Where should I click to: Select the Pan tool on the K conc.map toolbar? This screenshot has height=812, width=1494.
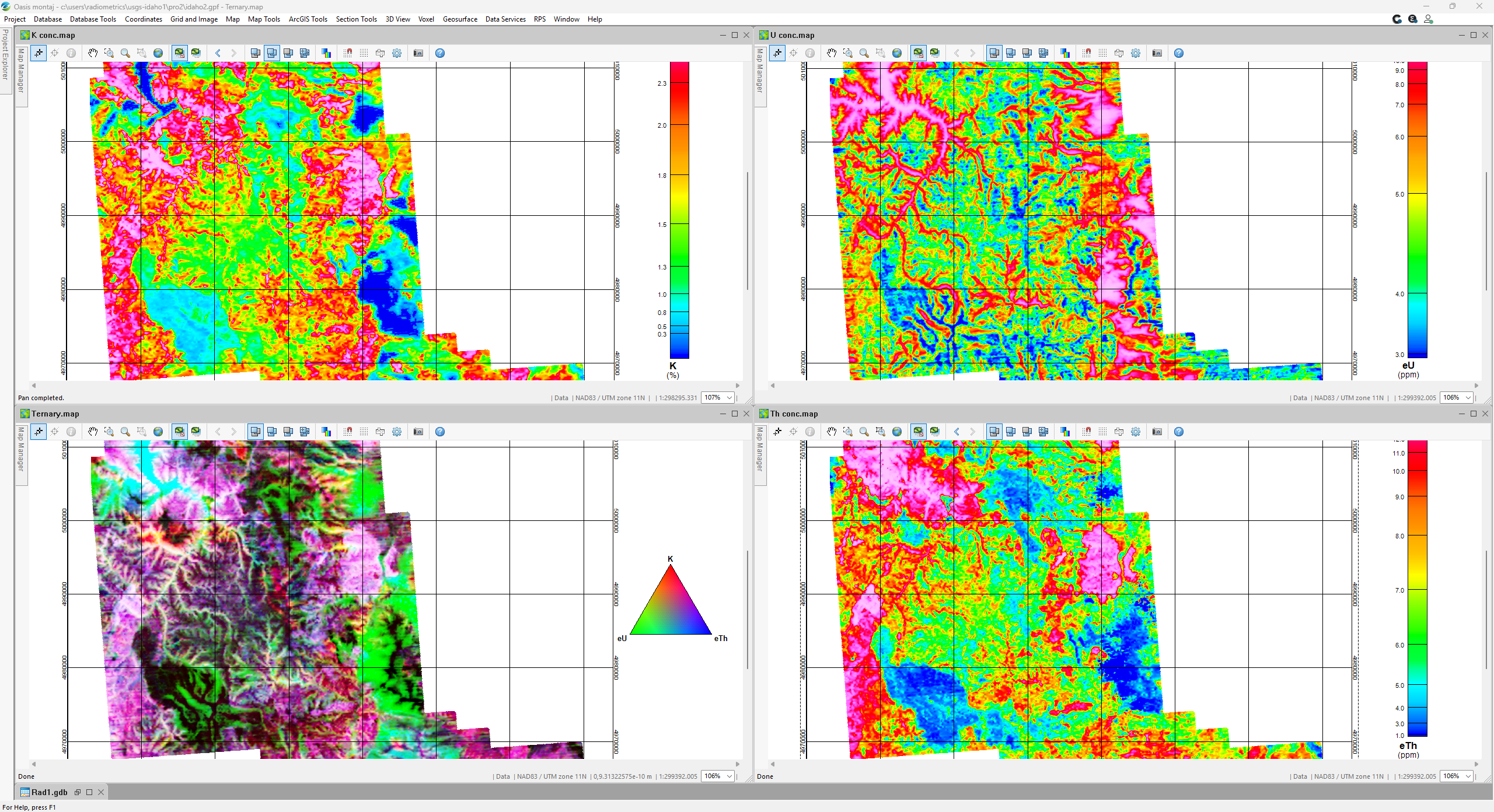[x=93, y=52]
